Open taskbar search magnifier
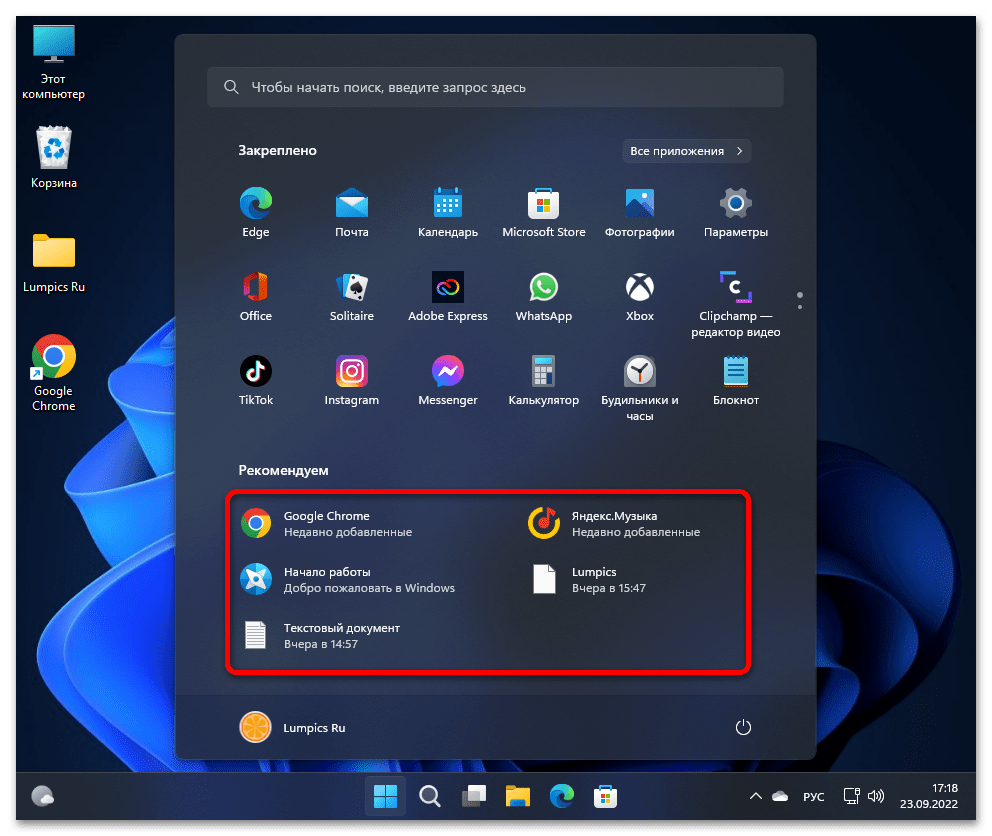This screenshot has height=836, width=992. 430,796
